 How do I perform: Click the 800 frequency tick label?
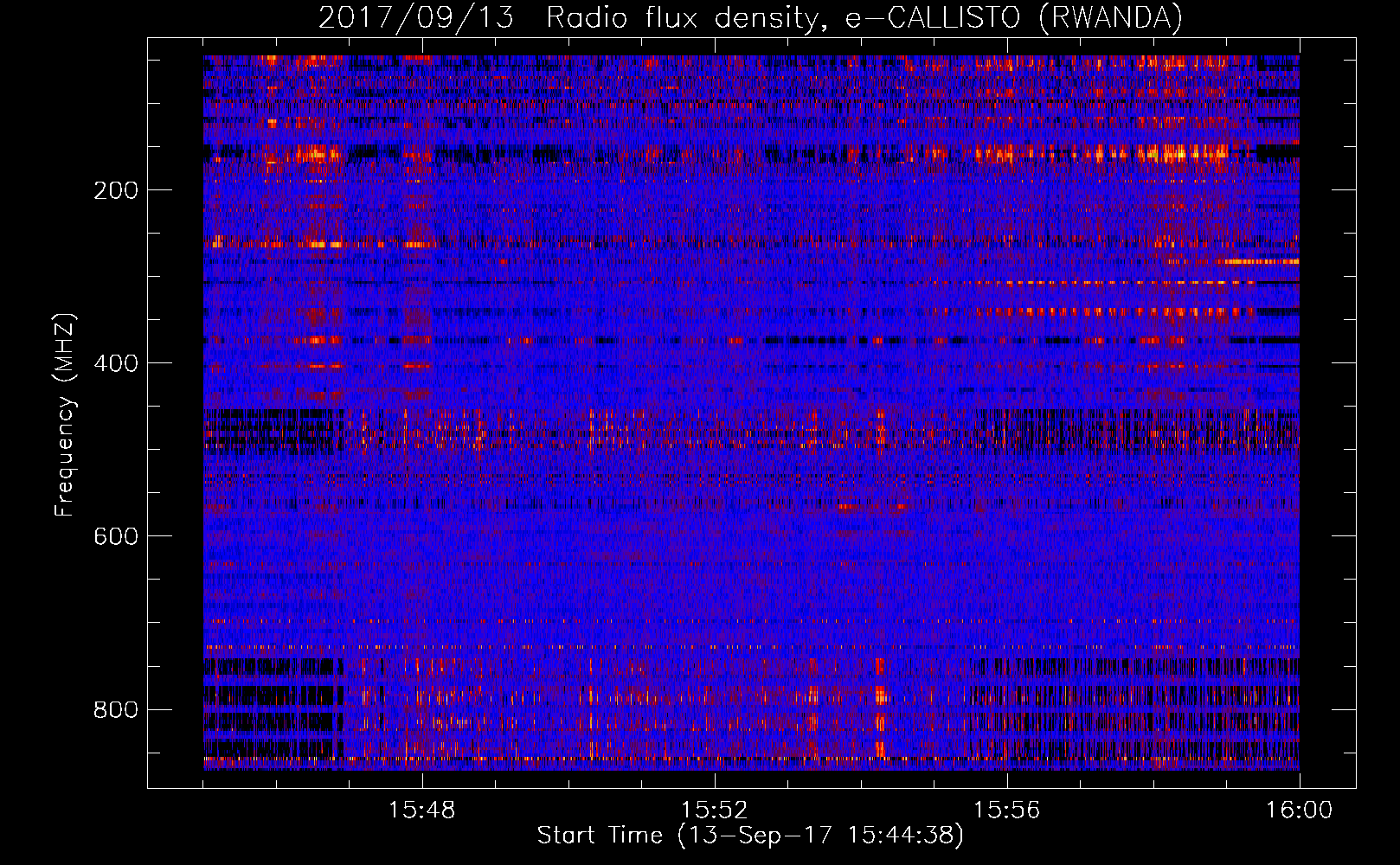coord(116,709)
